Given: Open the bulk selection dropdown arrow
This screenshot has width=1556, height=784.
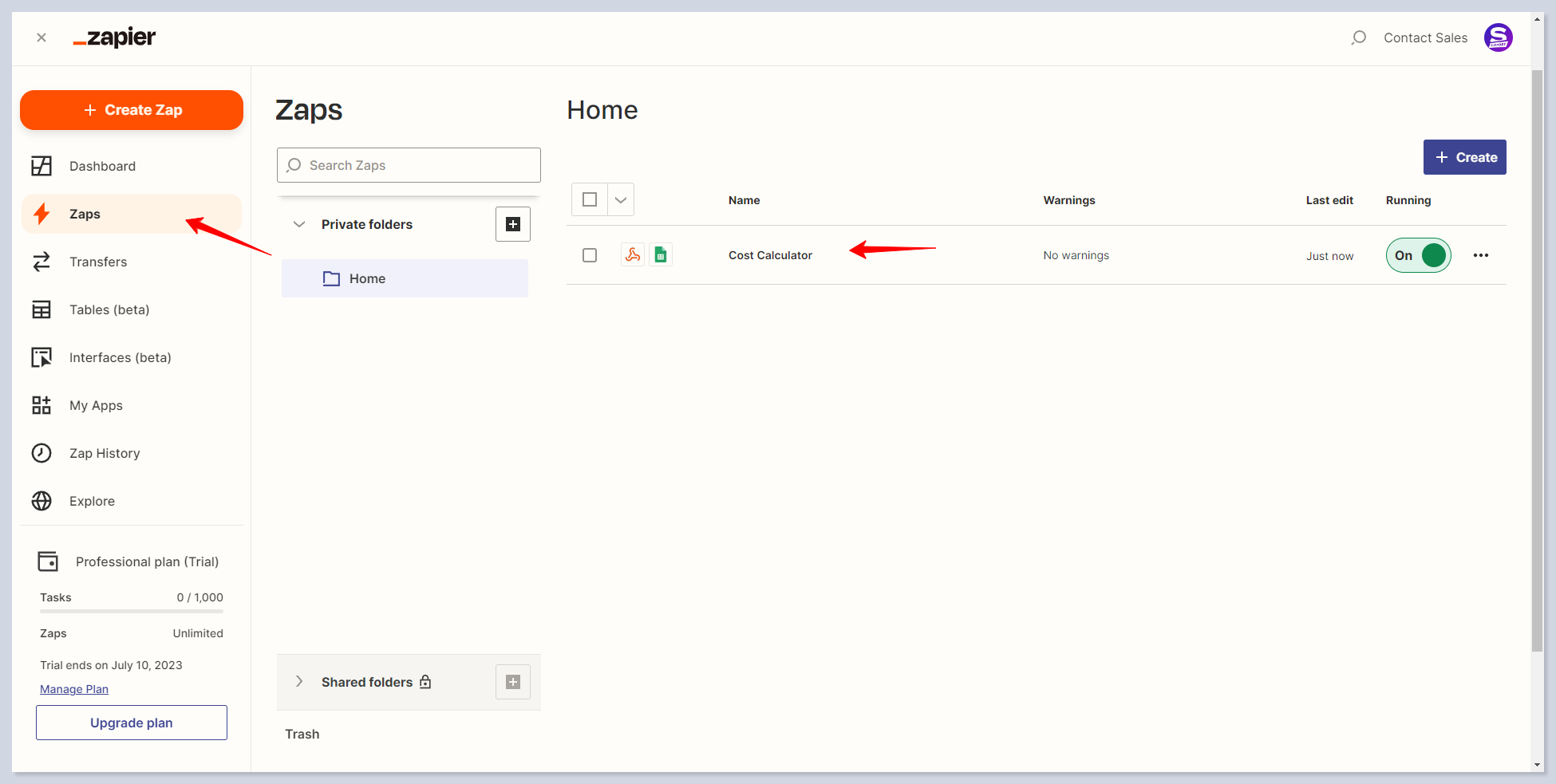Looking at the screenshot, I should tap(621, 199).
